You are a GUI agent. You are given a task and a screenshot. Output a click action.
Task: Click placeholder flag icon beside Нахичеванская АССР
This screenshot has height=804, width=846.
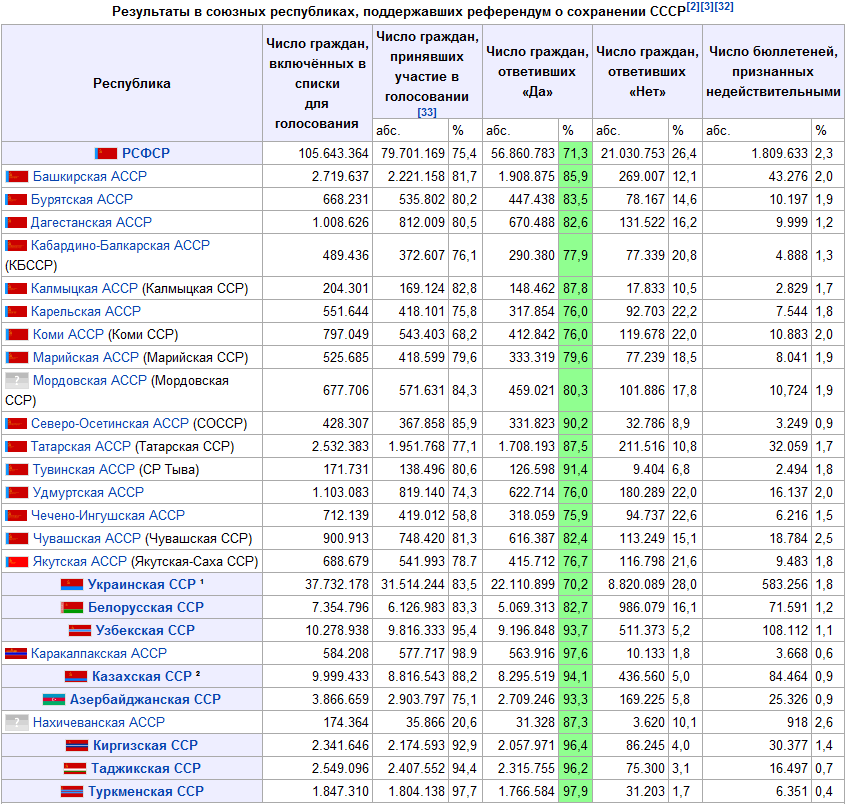coord(16,722)
